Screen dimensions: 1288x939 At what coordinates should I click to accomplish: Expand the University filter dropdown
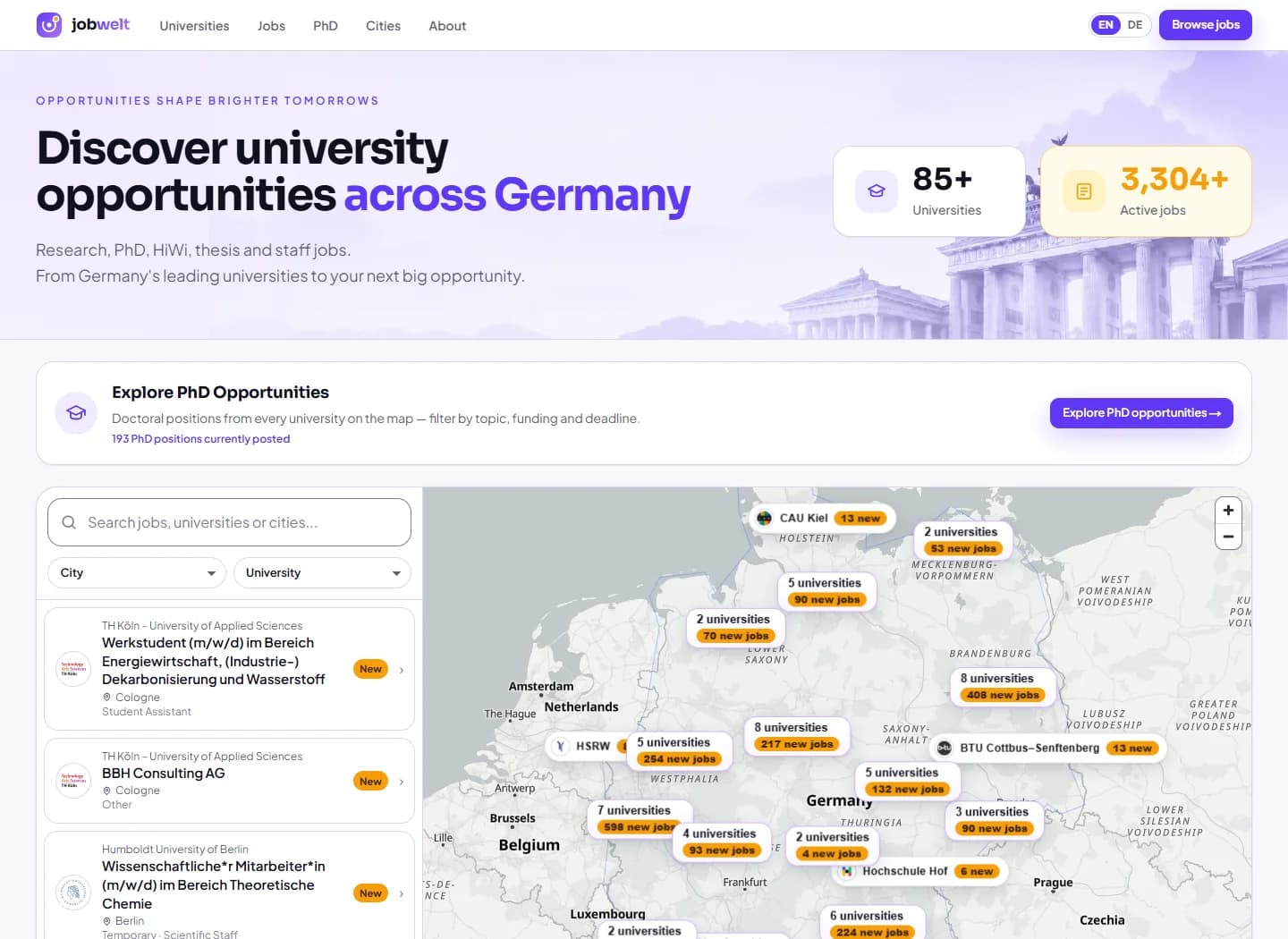pyautogui.click(x=322, y=573)
